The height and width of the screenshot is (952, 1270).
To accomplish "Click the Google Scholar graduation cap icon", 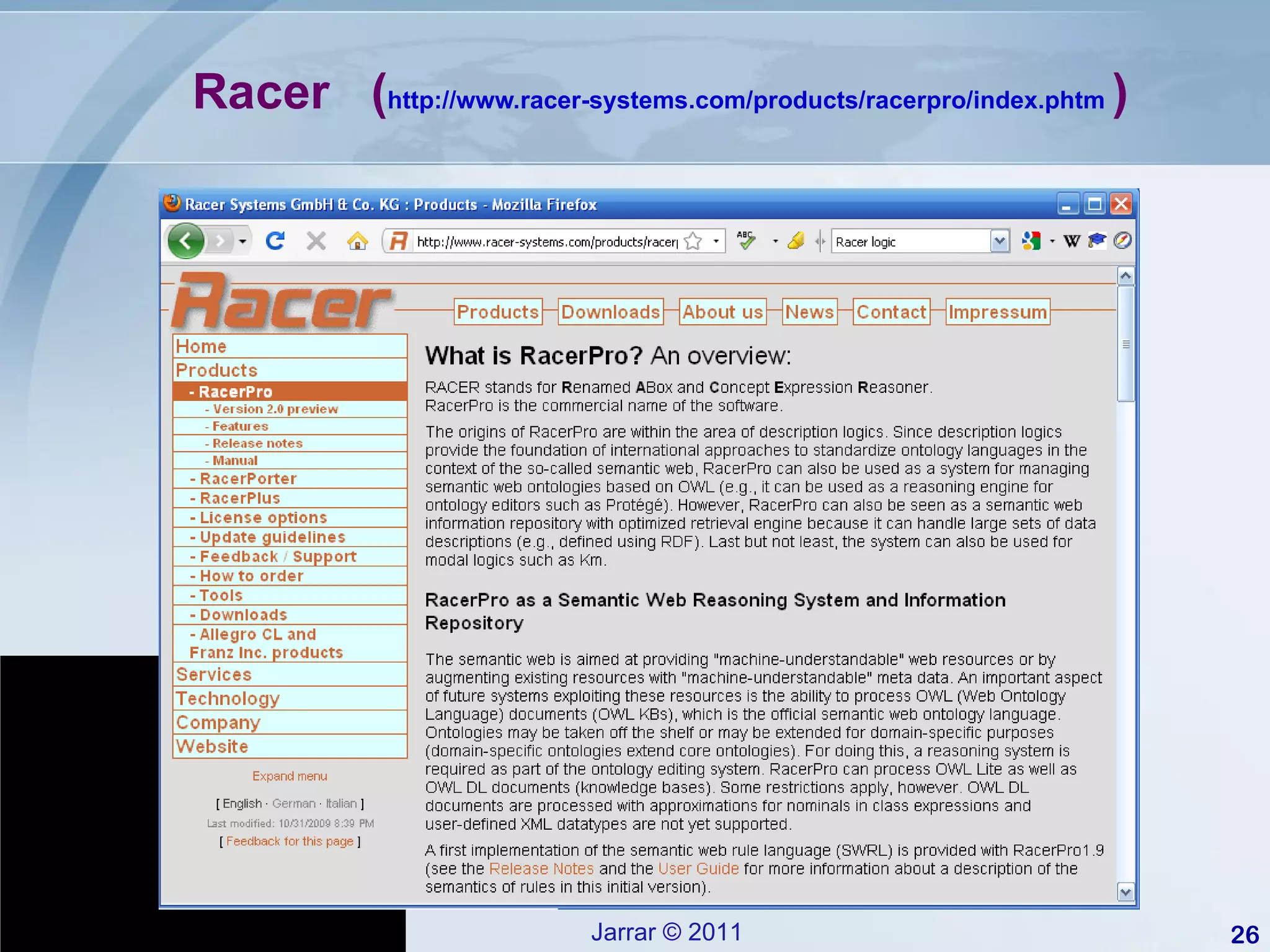I will (x=1097, y=240).
